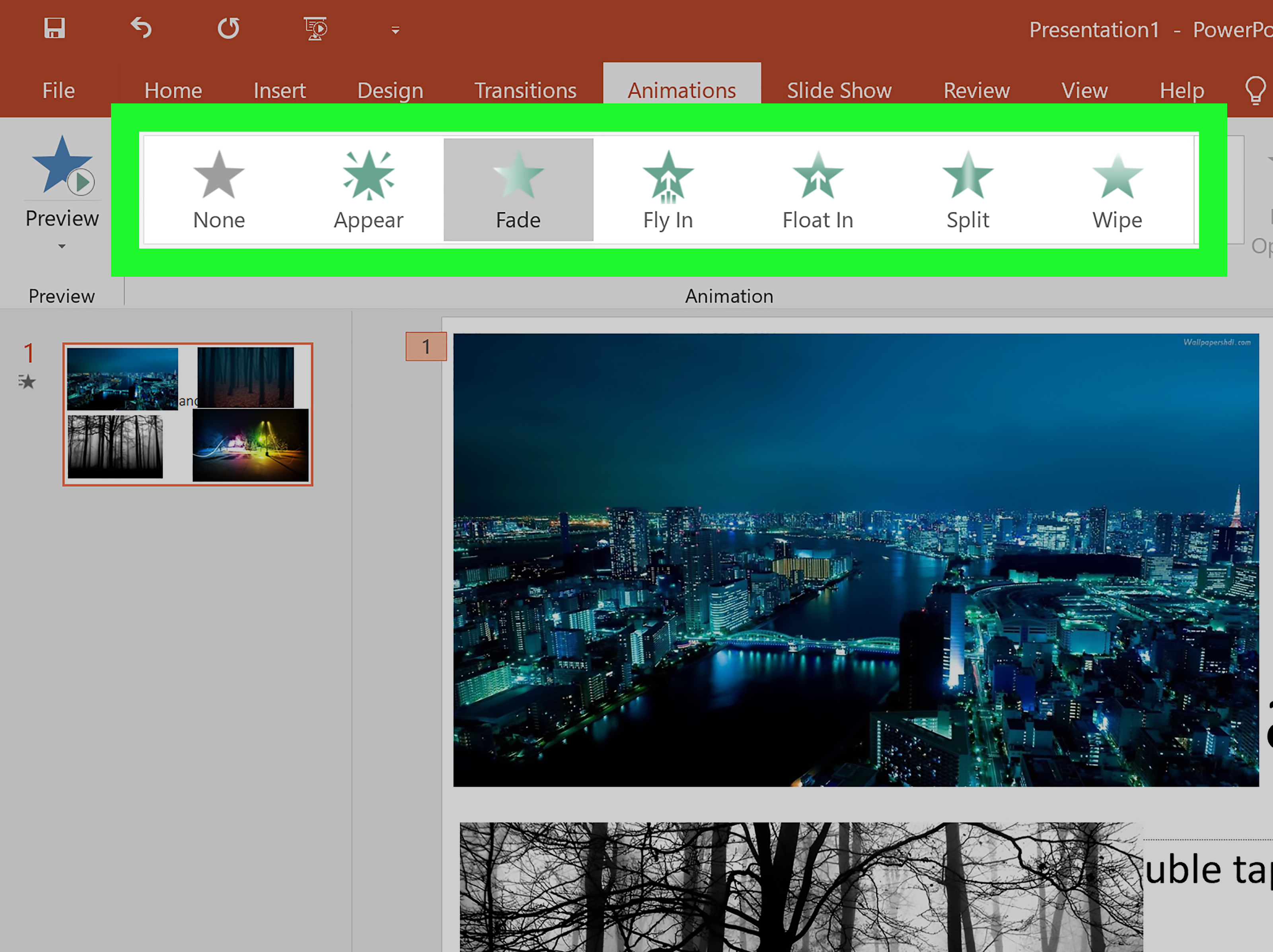Open the File menu
Viewport: 1273px width, 952px height.
(58, 90)
